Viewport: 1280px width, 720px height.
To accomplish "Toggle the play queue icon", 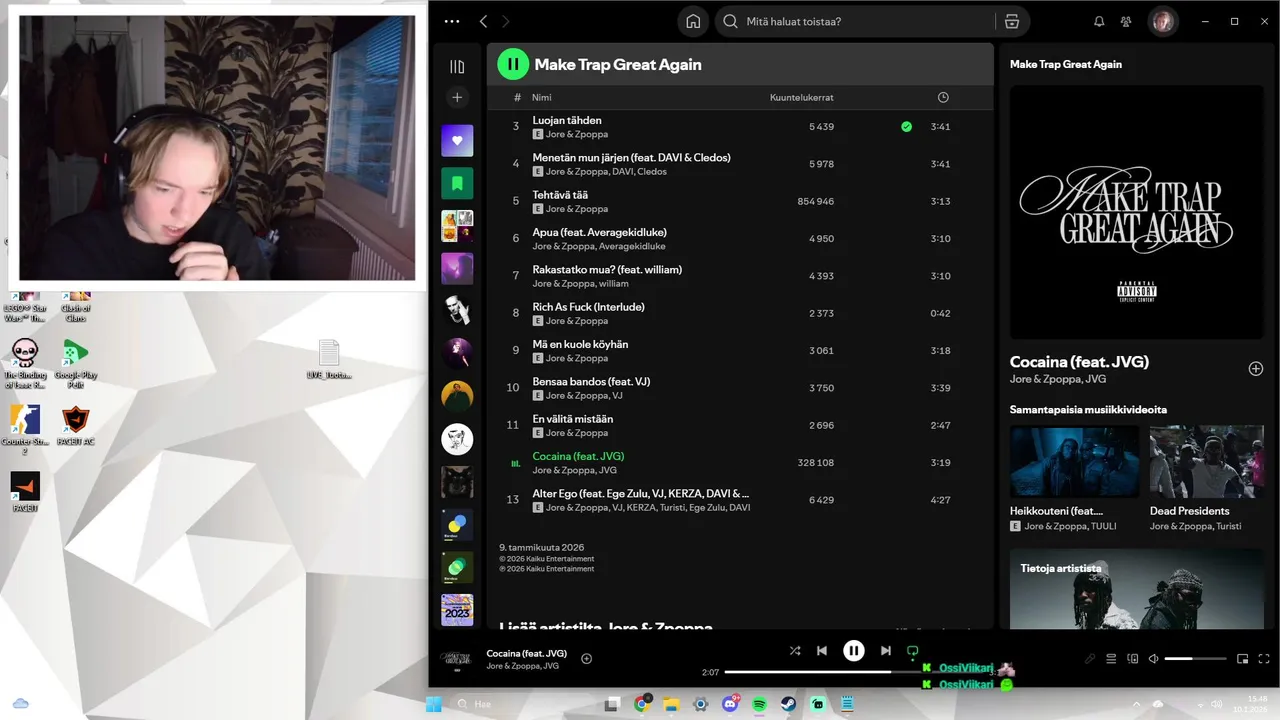I will (1111, 659).
